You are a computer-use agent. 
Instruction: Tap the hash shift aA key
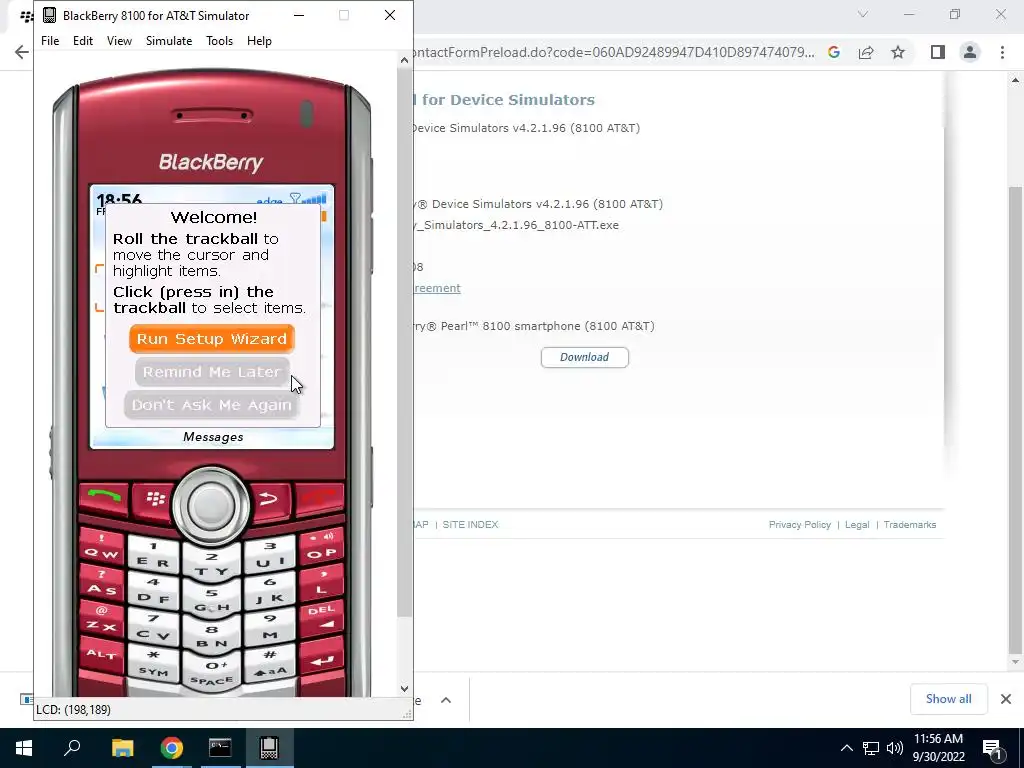[x=269, y=663]
